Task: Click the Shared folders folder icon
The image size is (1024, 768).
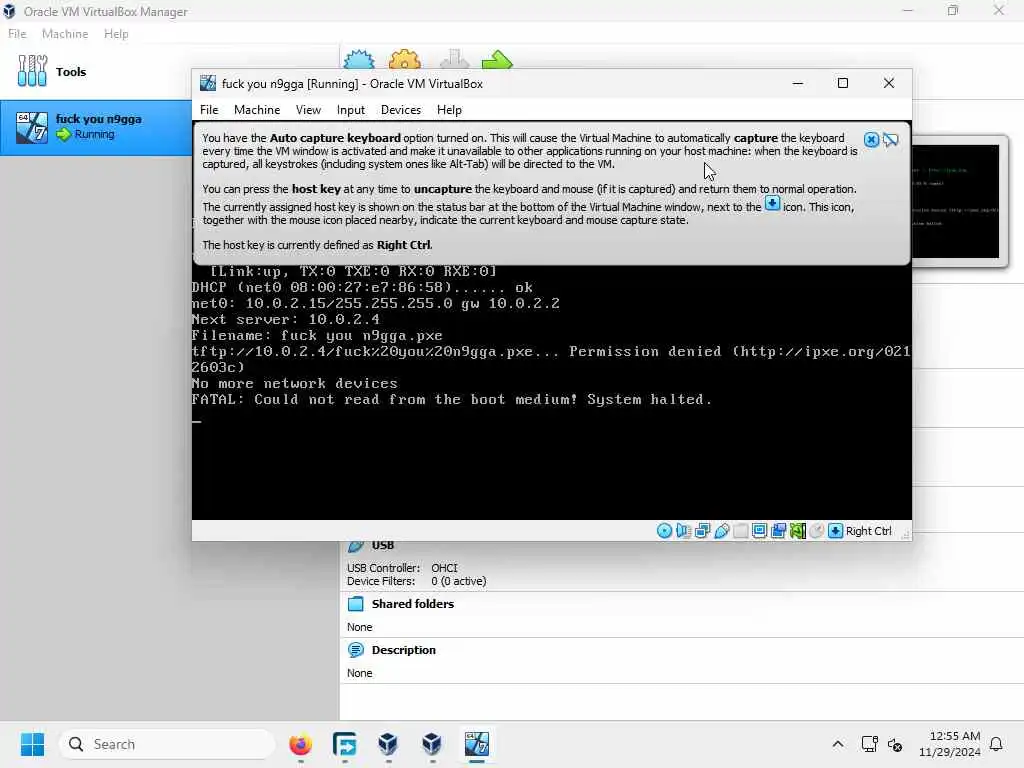Action: point(356,604)
